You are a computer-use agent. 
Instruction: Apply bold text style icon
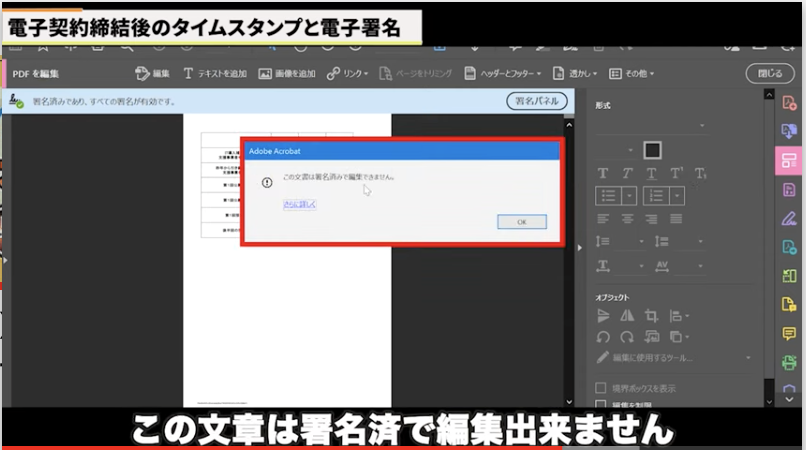pos(603,173)
